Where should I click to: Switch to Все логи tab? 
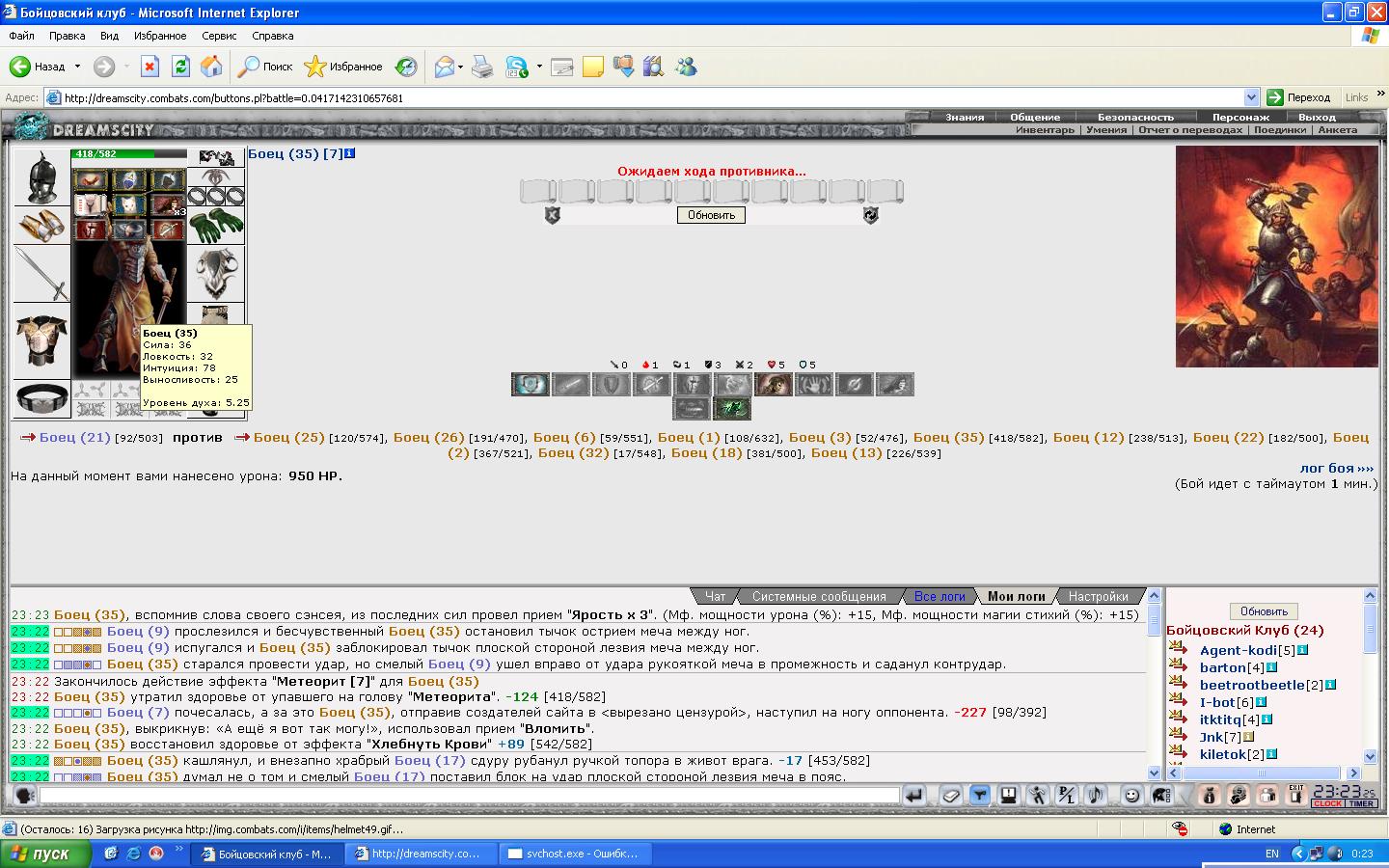point(940,596)
